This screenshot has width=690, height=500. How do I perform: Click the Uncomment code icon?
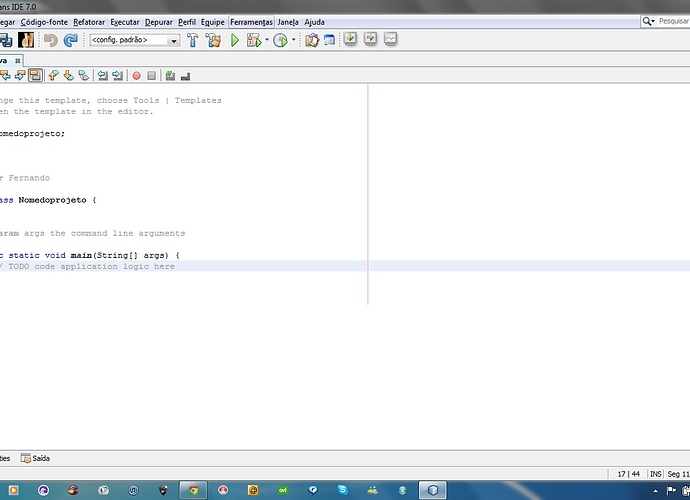185,76
